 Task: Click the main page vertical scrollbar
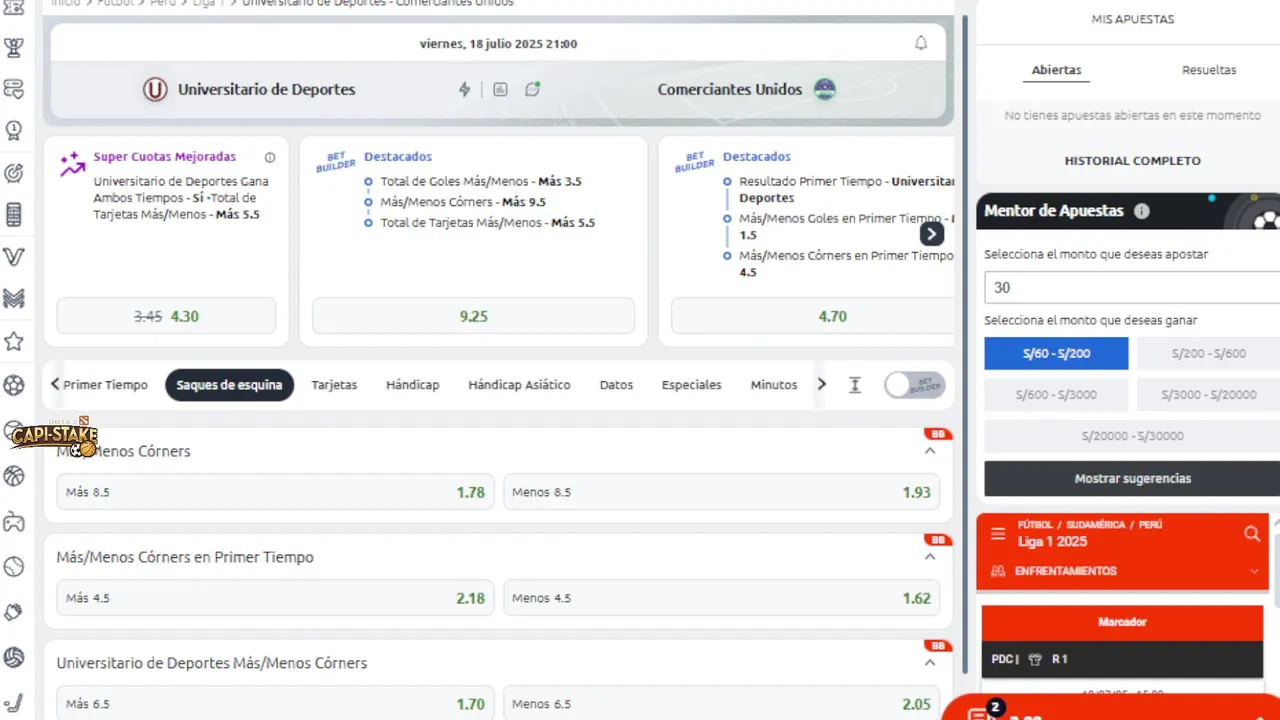(x=965, y=345)
